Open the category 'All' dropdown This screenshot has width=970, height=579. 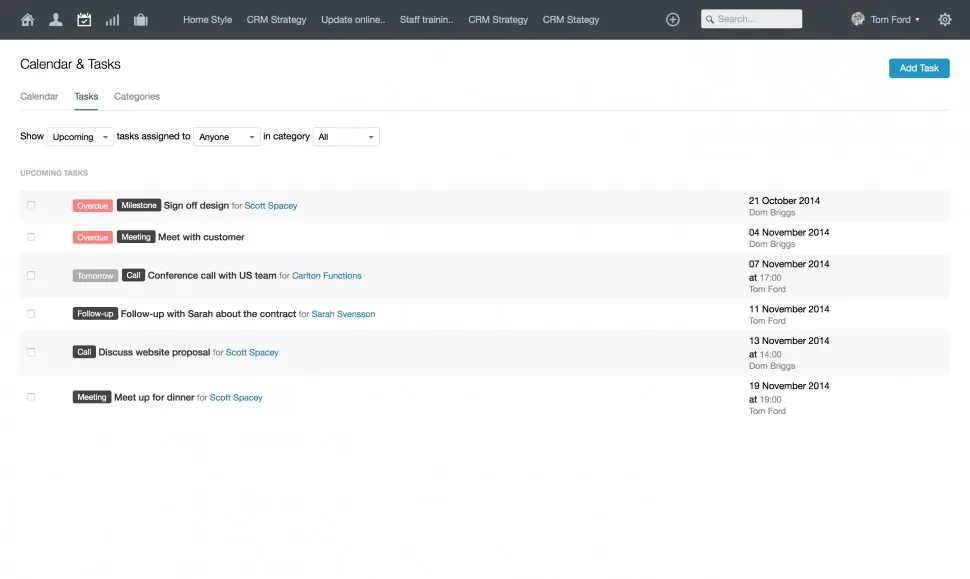346,137
